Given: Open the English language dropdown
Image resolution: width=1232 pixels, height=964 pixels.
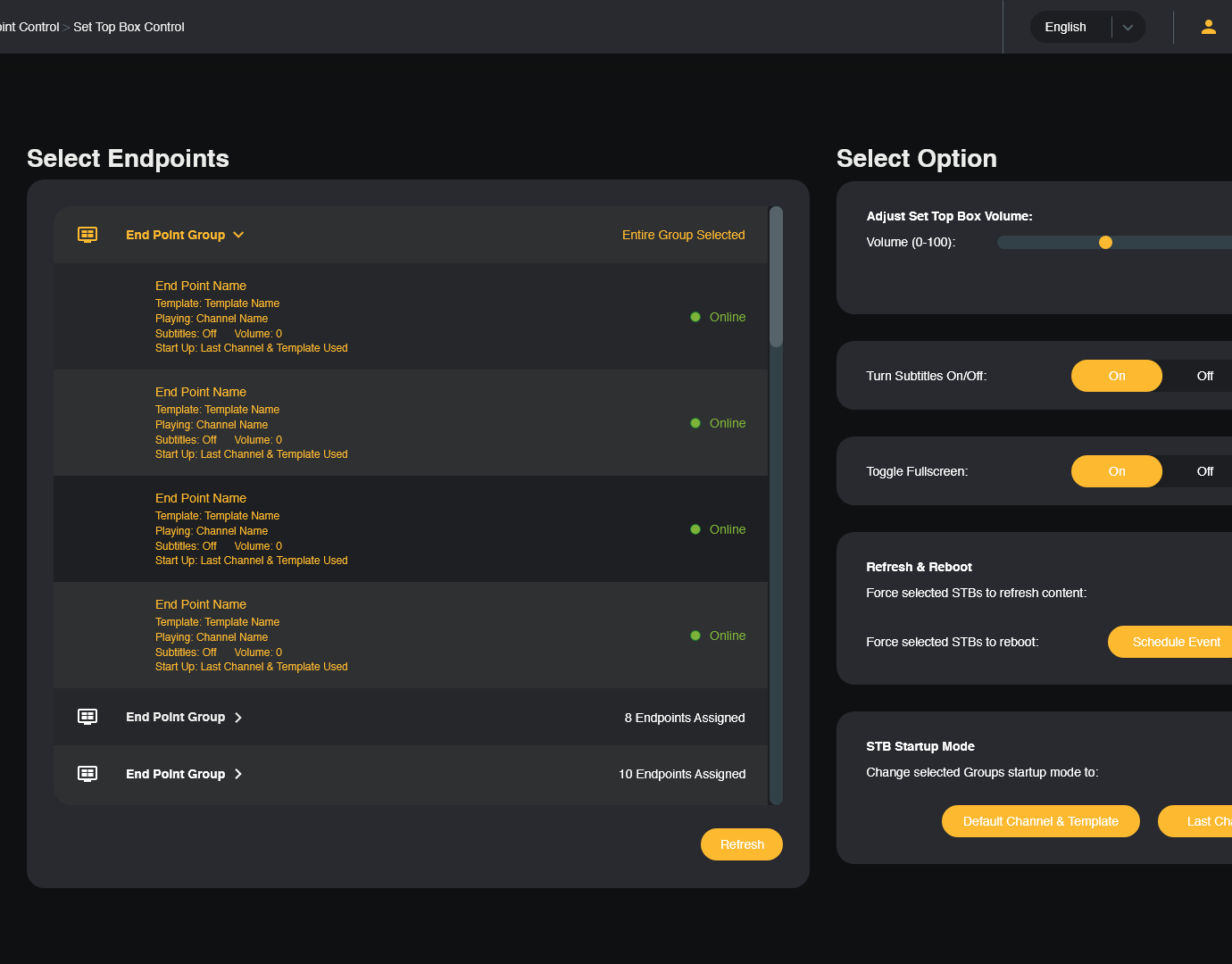Looking at the screenshot, I should pos(1128,27).
